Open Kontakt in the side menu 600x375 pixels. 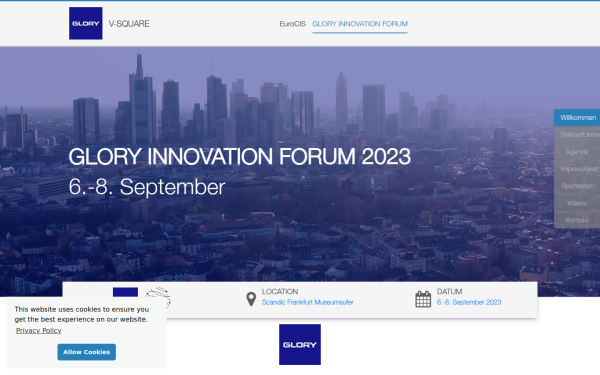pyautogui.click(x=577, y=220)
